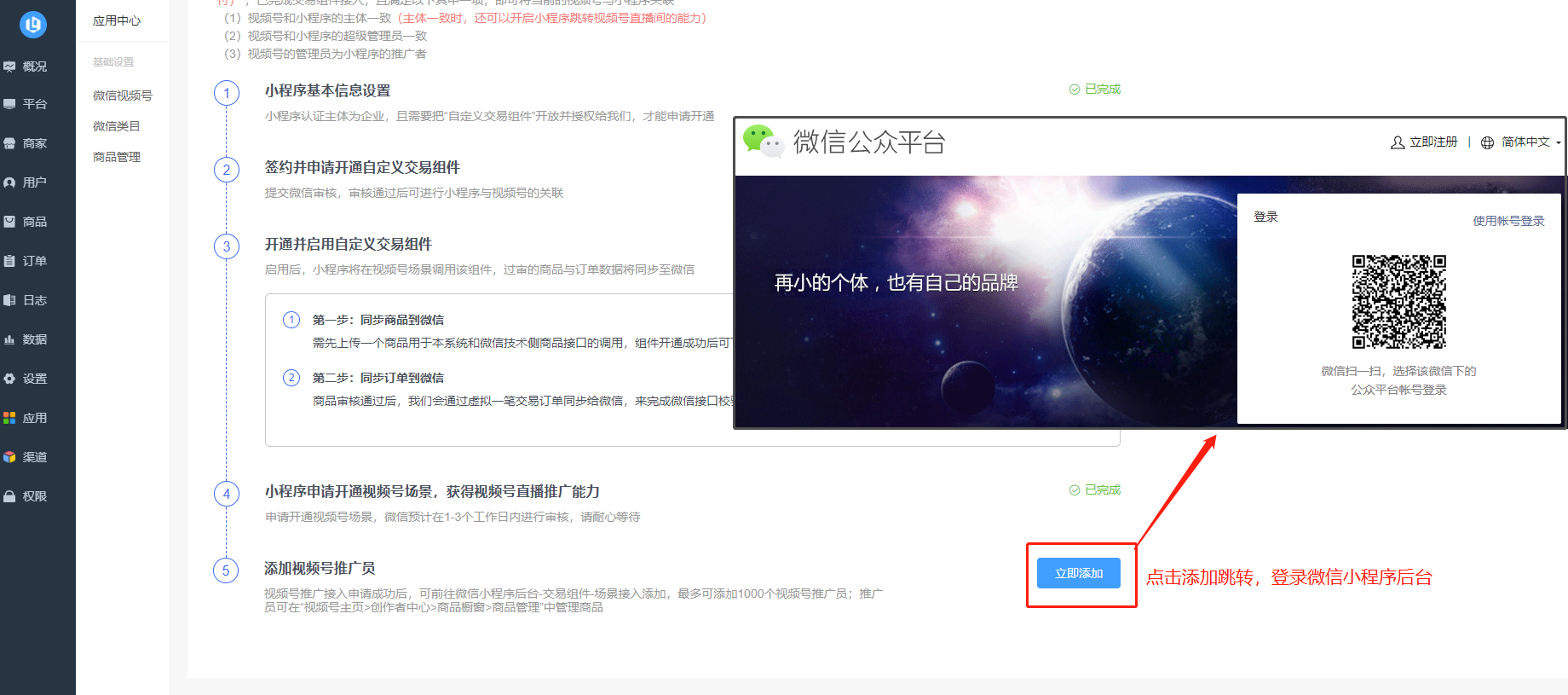Click the 数据 bar chart icon
This screenshot has width=1568, height=695.
coord(9,339)
